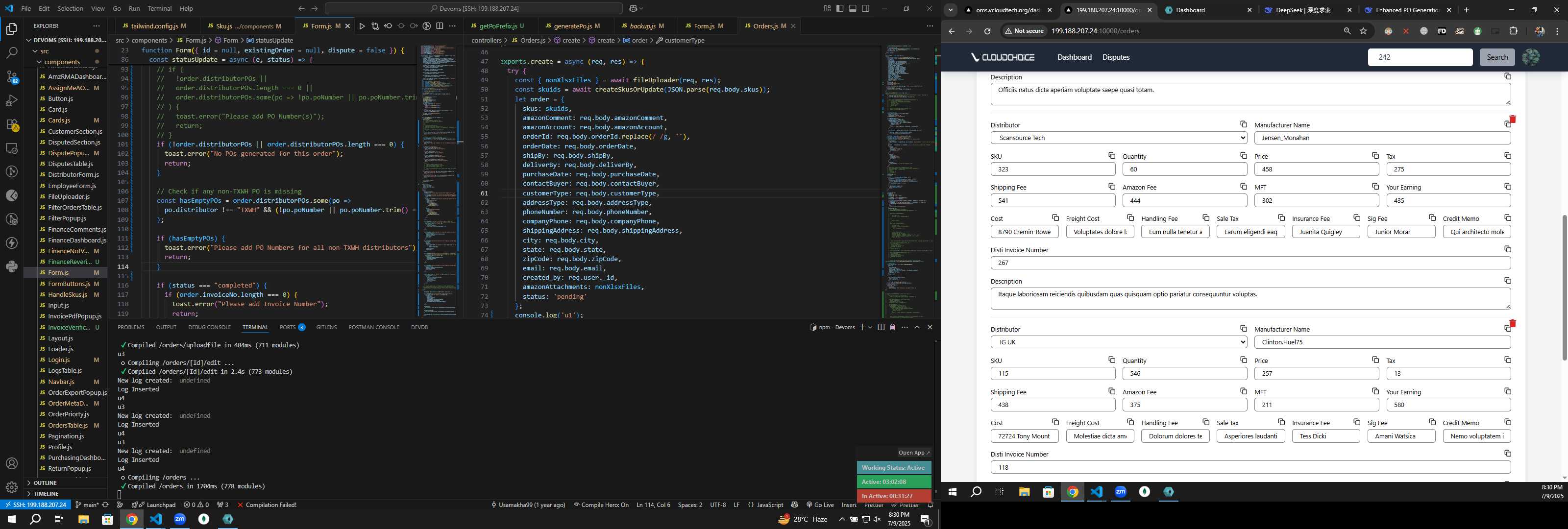Screen dimensions: 1568x529
Task: Copy the Amazon Fee 375 field value
Action: point(1244,391)
